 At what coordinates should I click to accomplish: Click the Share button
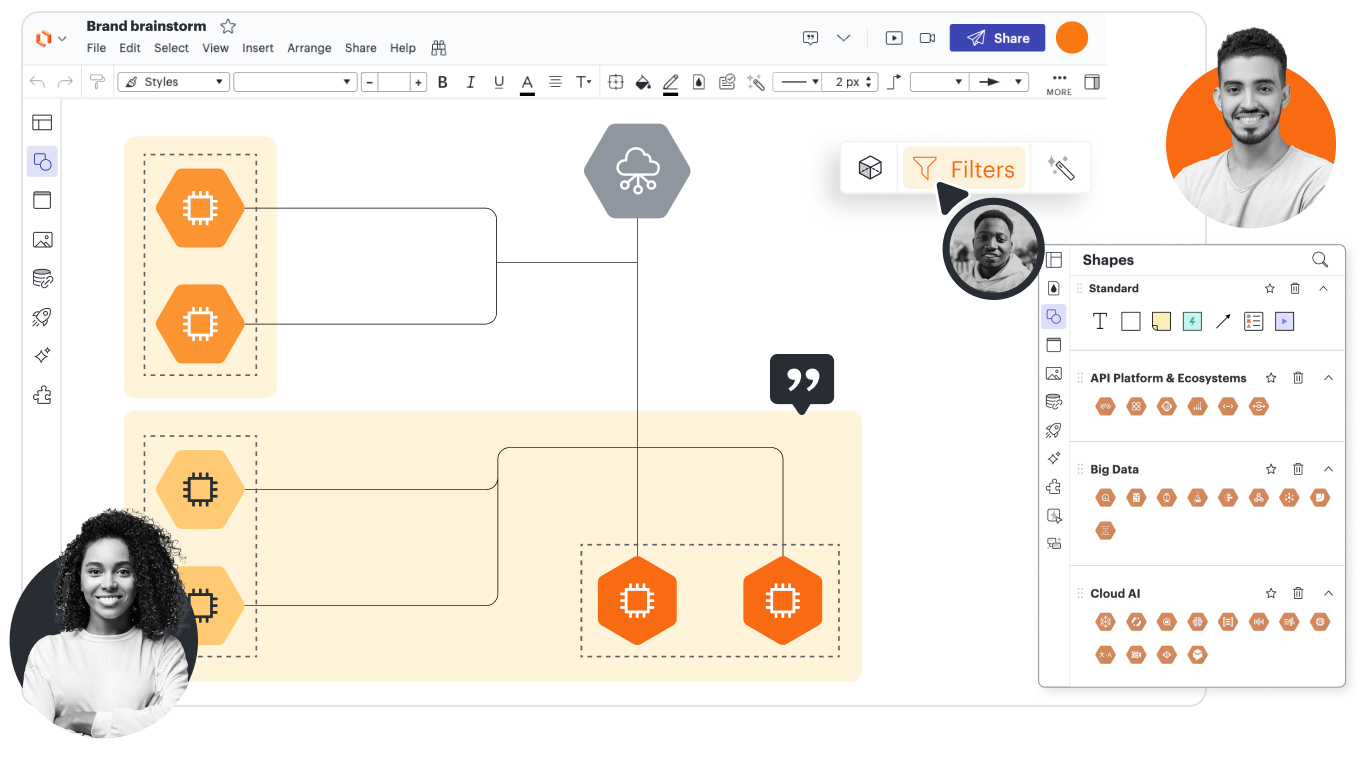997,38
